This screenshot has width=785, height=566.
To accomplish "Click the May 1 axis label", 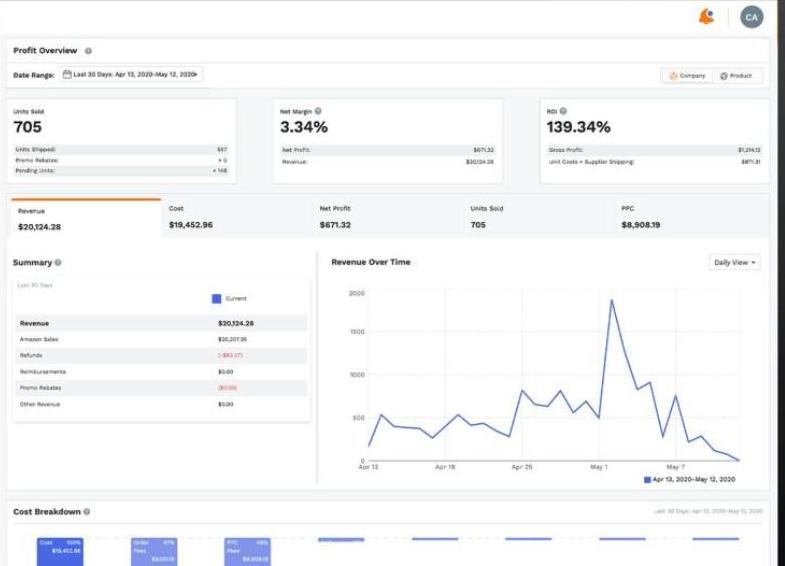I will tap(599, 467).
